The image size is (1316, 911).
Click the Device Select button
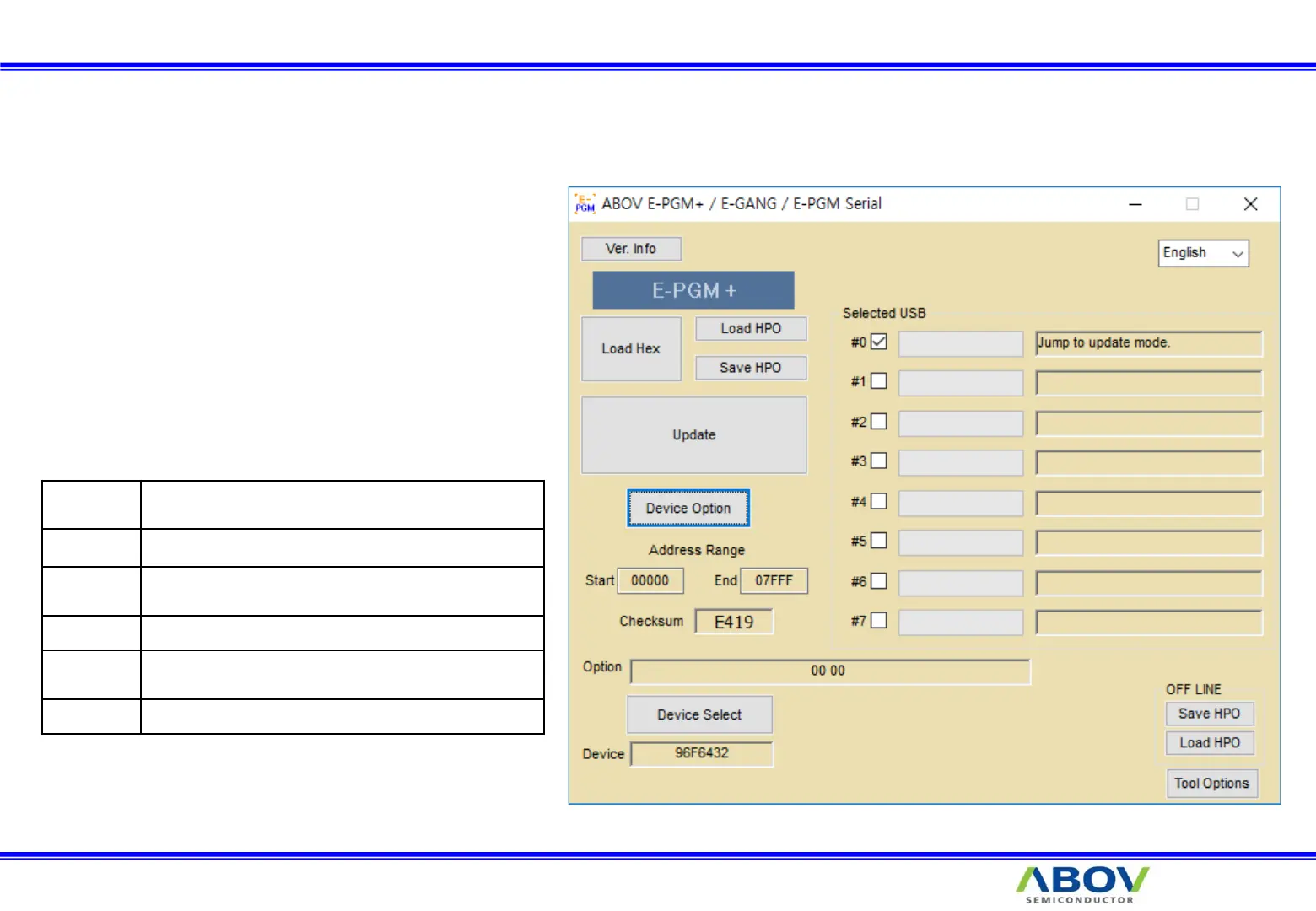[x=699, y=714]
